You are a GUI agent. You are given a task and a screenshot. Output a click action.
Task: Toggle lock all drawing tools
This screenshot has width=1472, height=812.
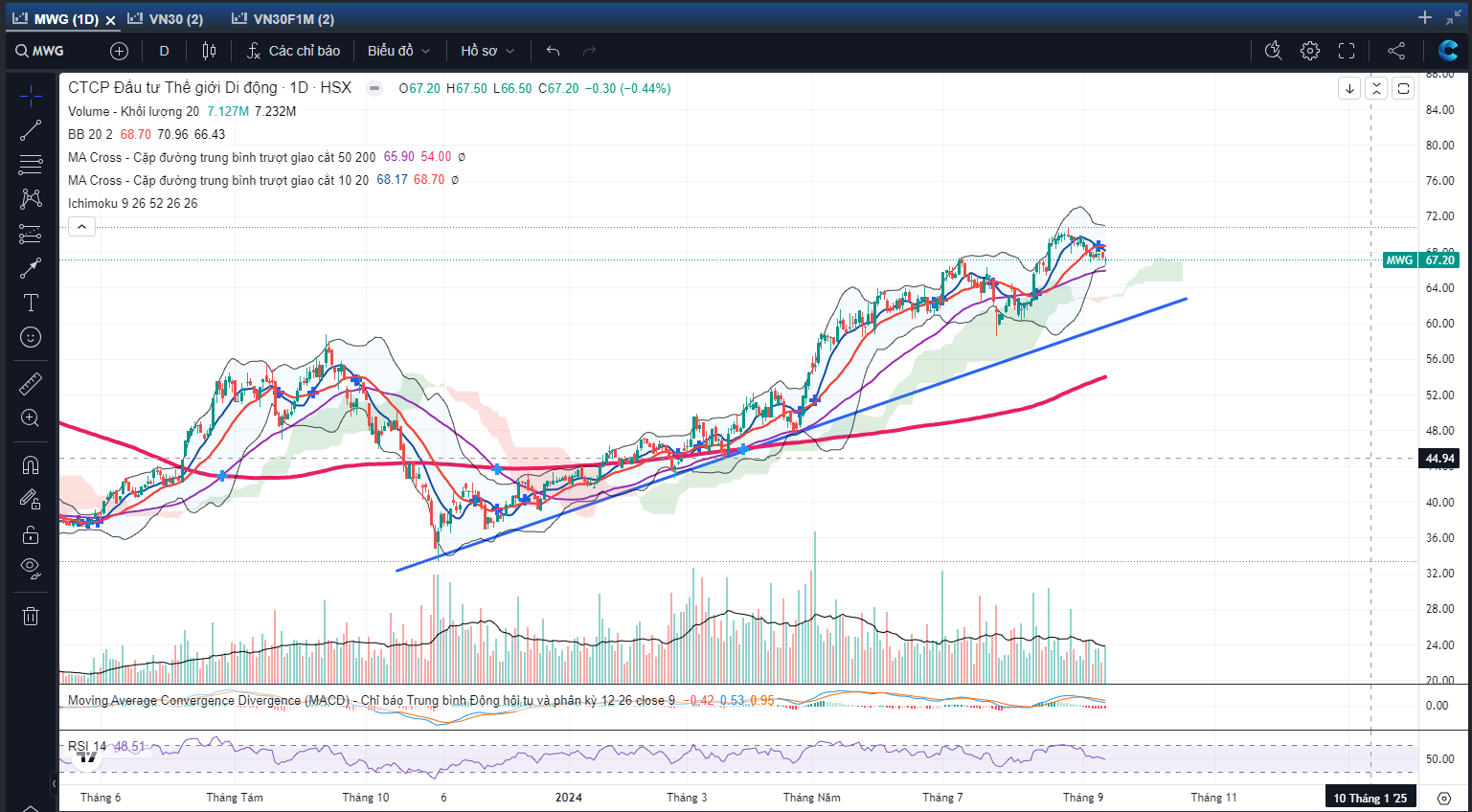pyautogui.click(x=31, y=534)
